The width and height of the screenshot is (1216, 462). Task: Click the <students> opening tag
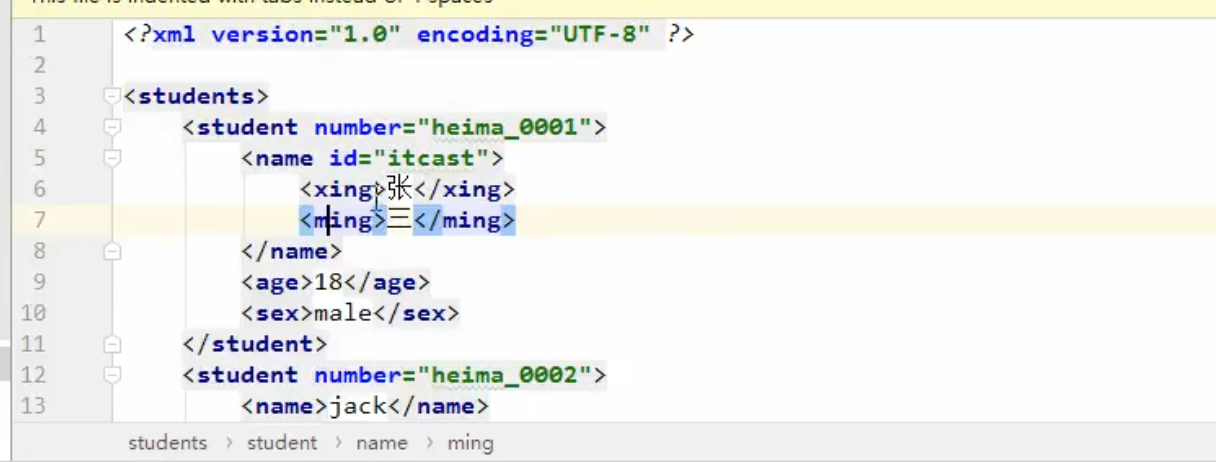(197, 97)
